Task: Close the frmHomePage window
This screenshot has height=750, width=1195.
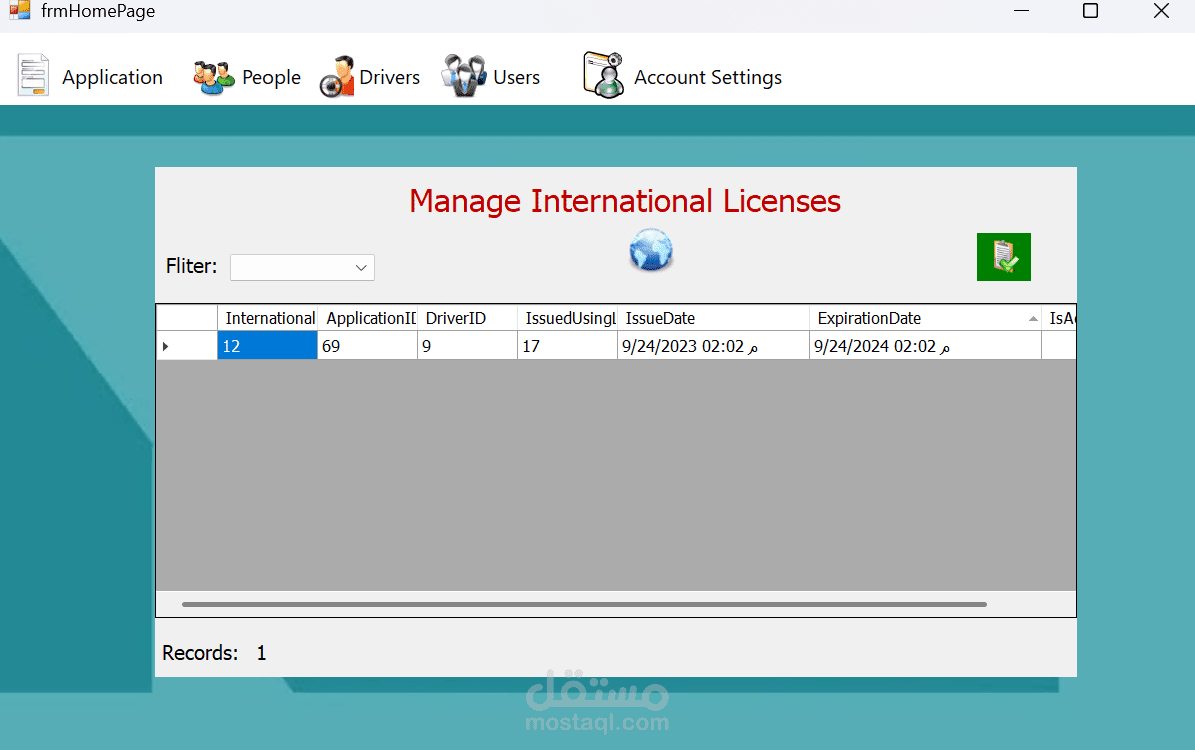Action: pyautogui.click(x=1161, y=11)
